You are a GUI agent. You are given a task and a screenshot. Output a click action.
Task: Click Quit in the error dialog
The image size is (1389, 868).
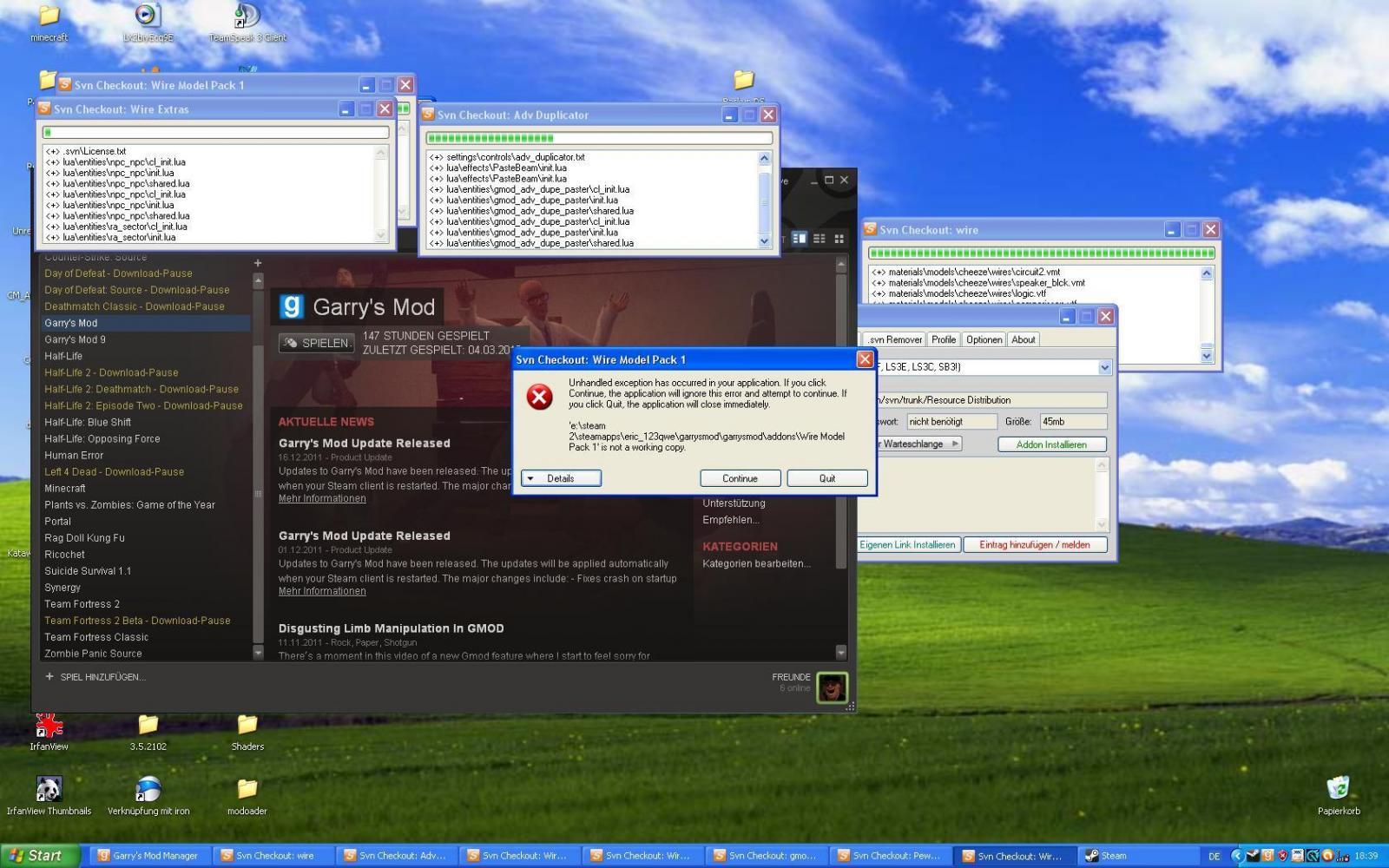pos(827,478)
